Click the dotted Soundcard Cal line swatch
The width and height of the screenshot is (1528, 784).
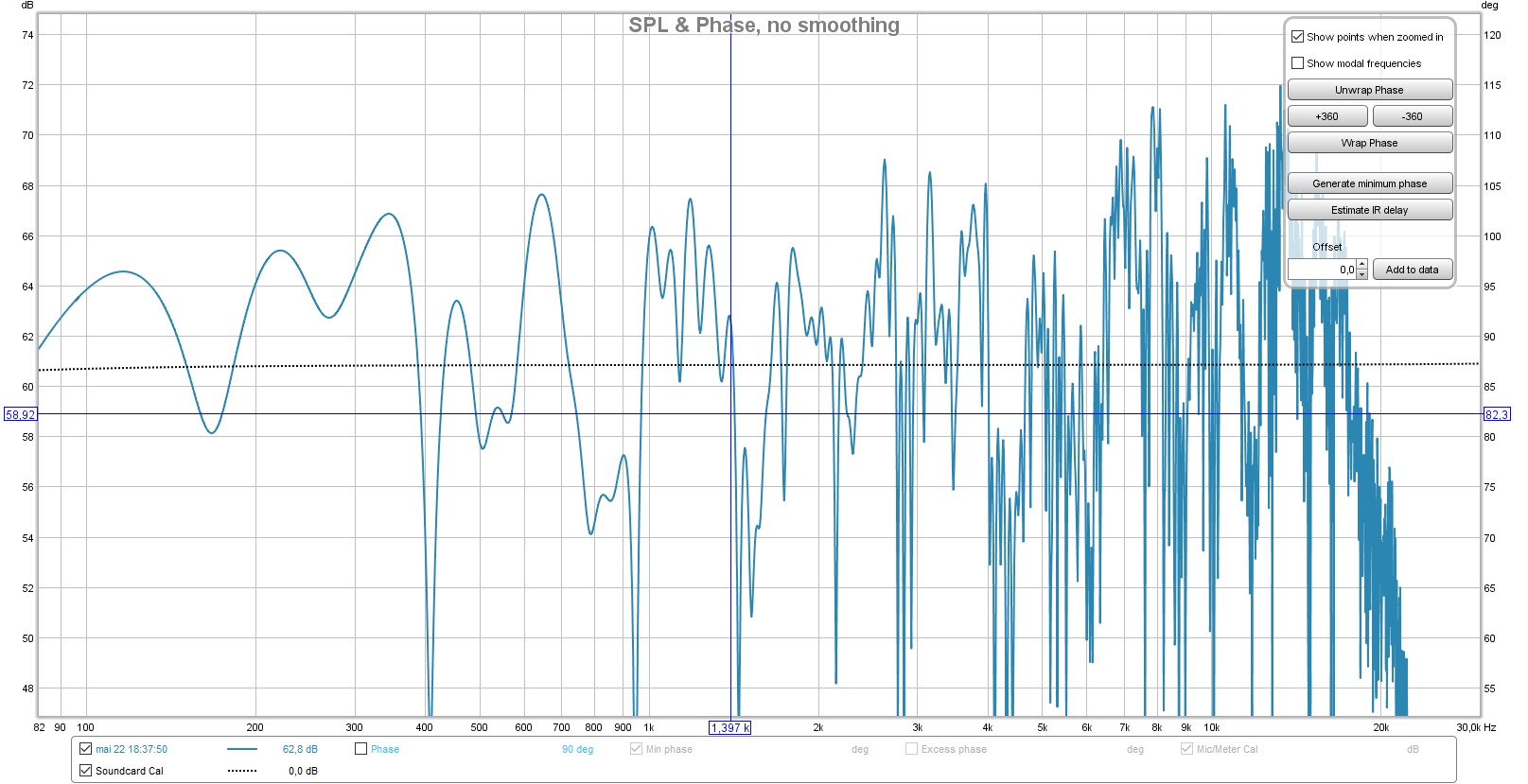click(x=242, y=771)
